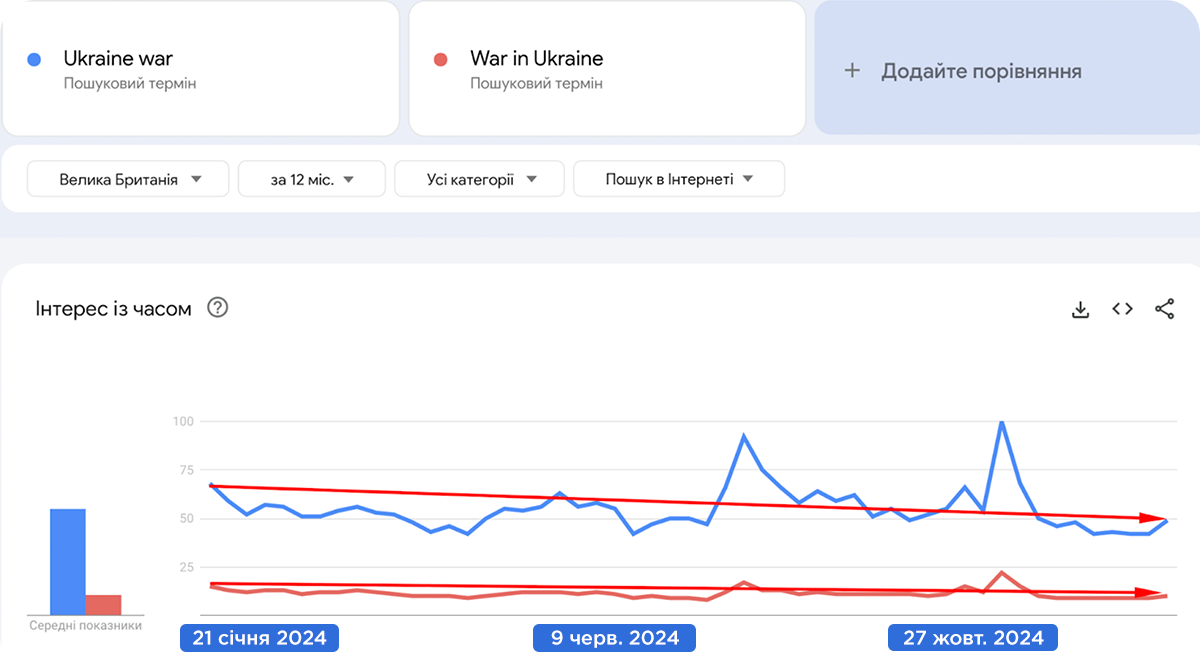Click the 9 черв. 2024 date label
This screenshot has height=671, width=1200.
[x=614, y=638]
